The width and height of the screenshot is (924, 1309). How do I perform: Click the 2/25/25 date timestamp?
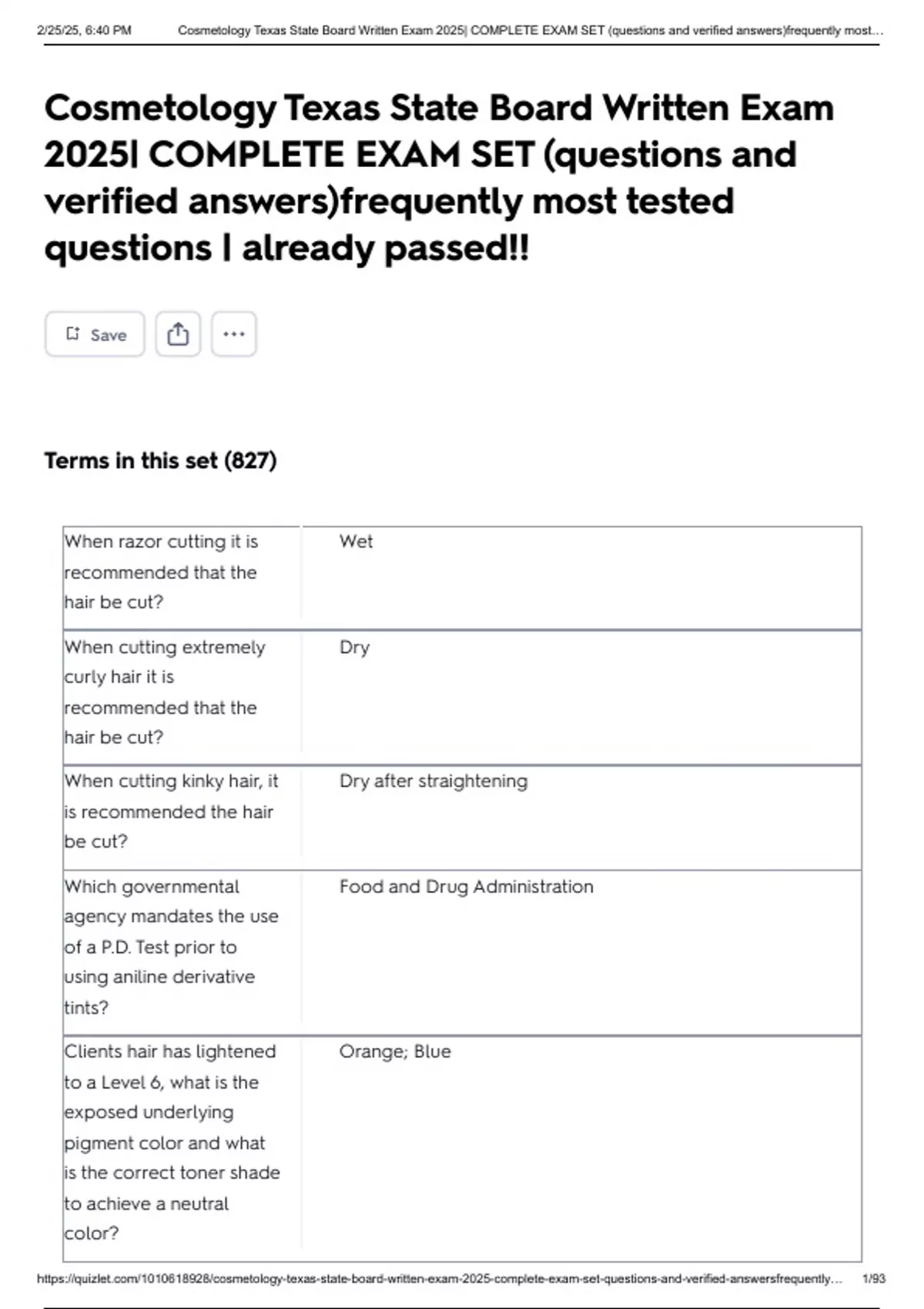[84, 31]
